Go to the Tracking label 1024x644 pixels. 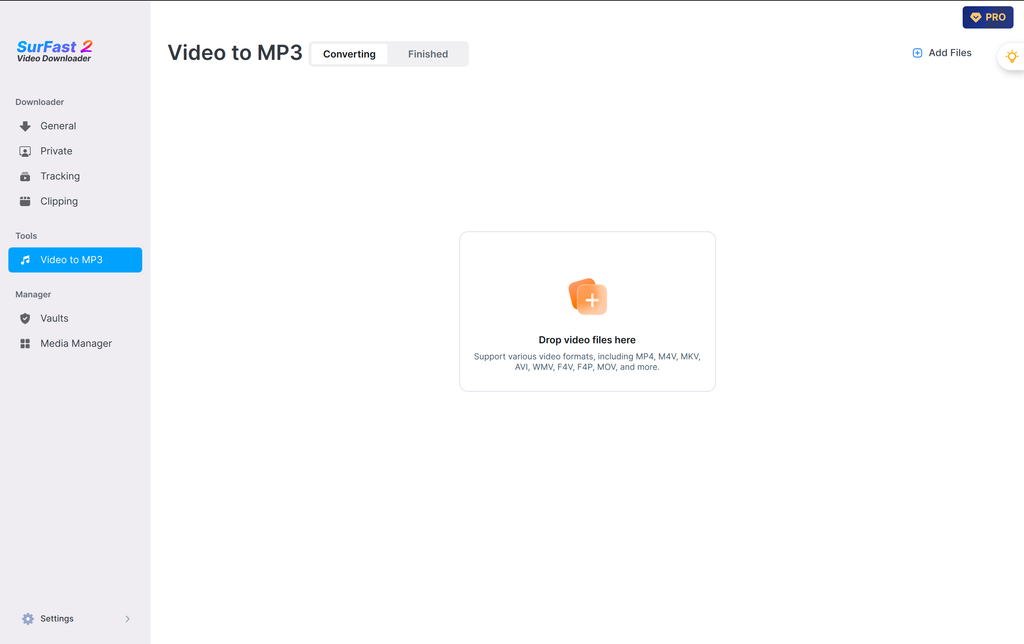point(60,176)
